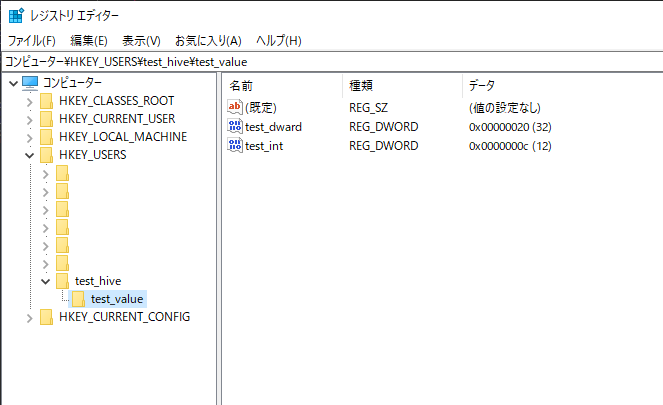Select the test_dward value name
The image size is (663, 405).
(x=274, y=127)
